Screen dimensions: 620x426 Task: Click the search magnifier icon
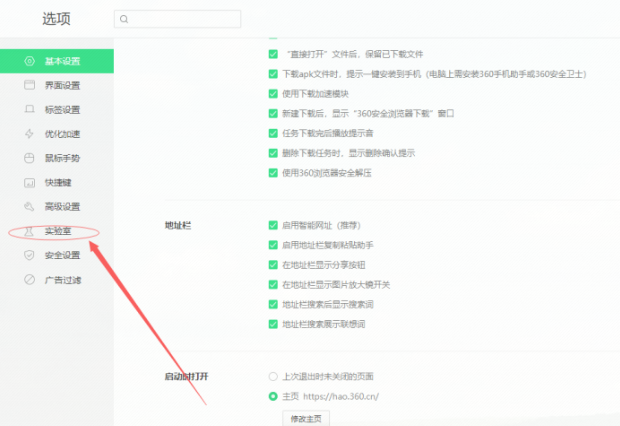pyautogui.click(x=124, y=19)
